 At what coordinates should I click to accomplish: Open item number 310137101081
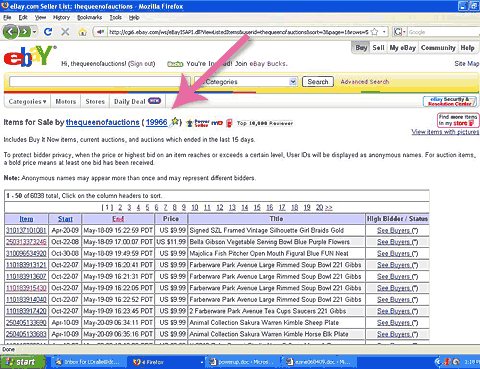pos(26,230)
